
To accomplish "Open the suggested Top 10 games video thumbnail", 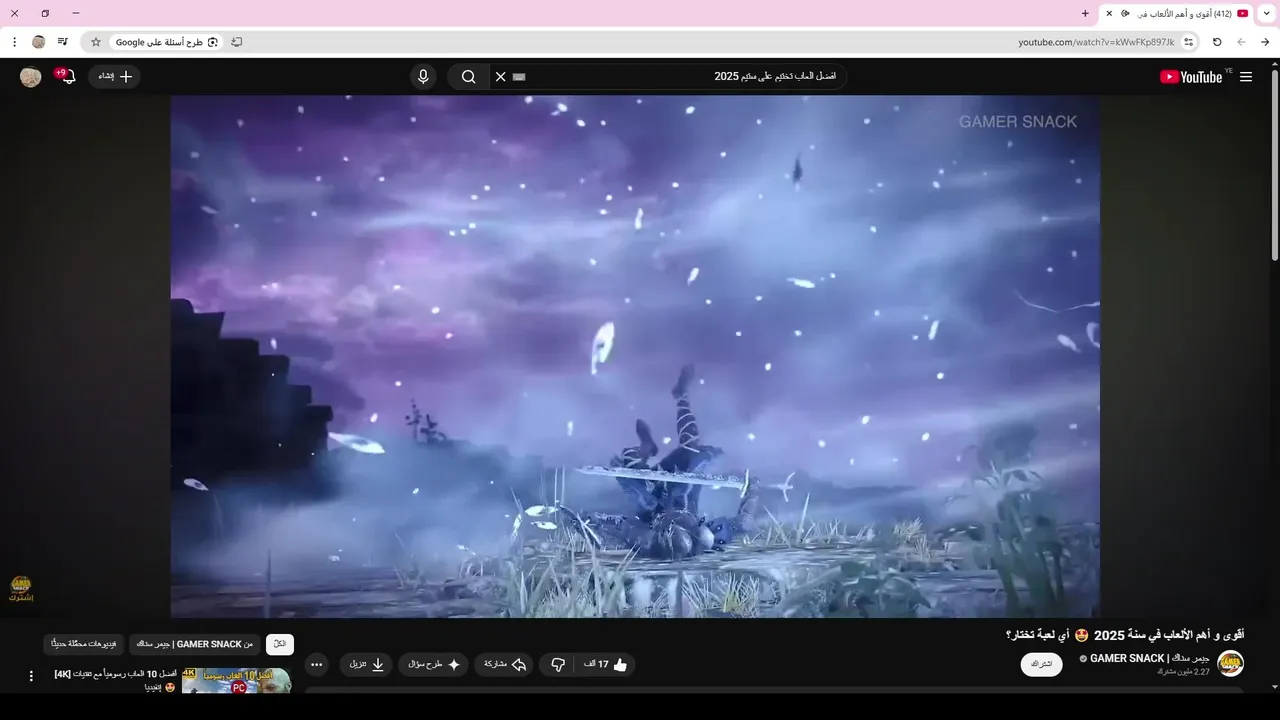I will point(236,681).
